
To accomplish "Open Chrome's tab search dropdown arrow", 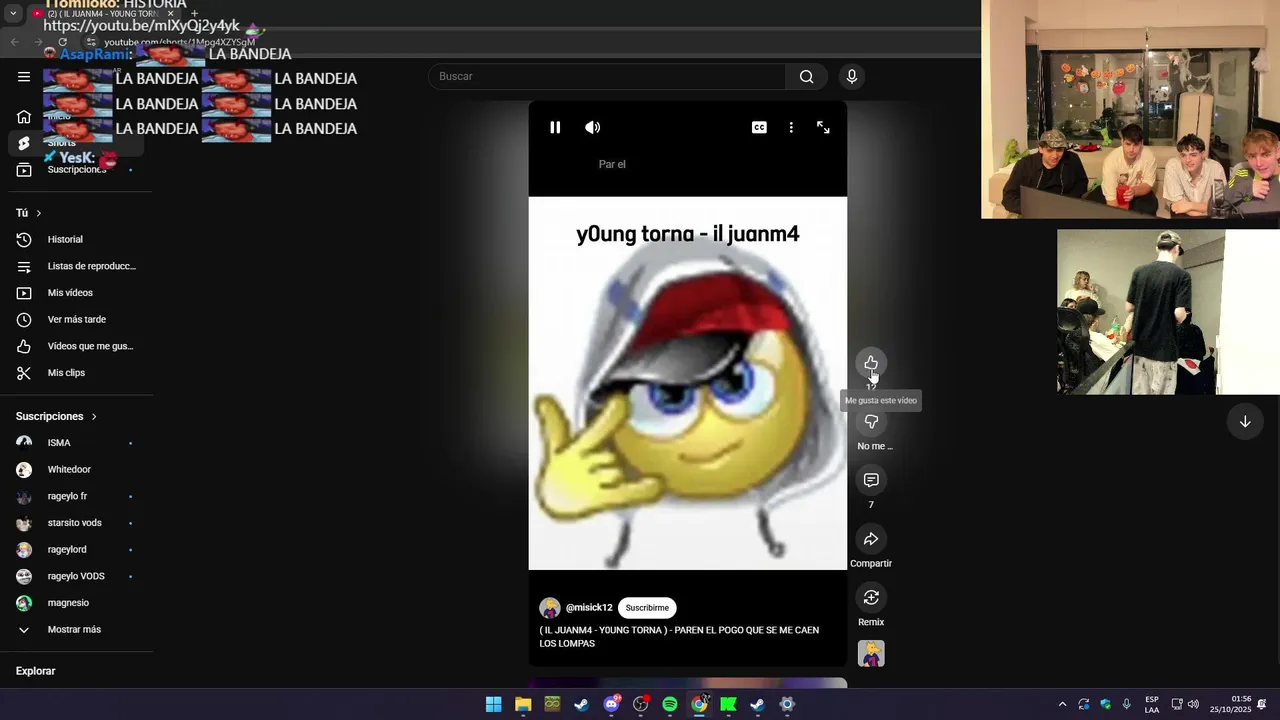I will (13, 14).
